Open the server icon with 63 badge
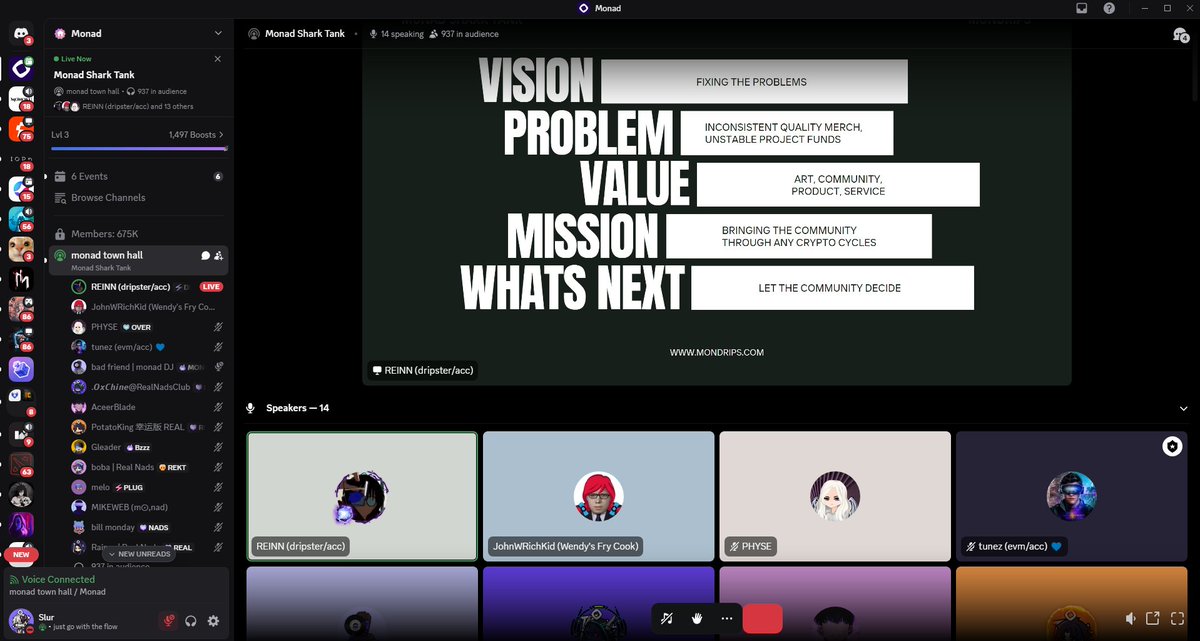 (21, 464)
